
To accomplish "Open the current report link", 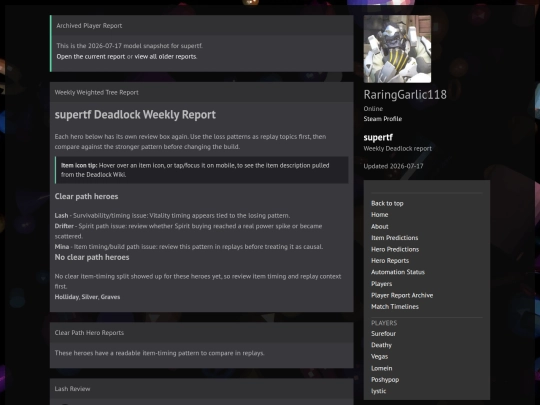I will tap(91, 56).
